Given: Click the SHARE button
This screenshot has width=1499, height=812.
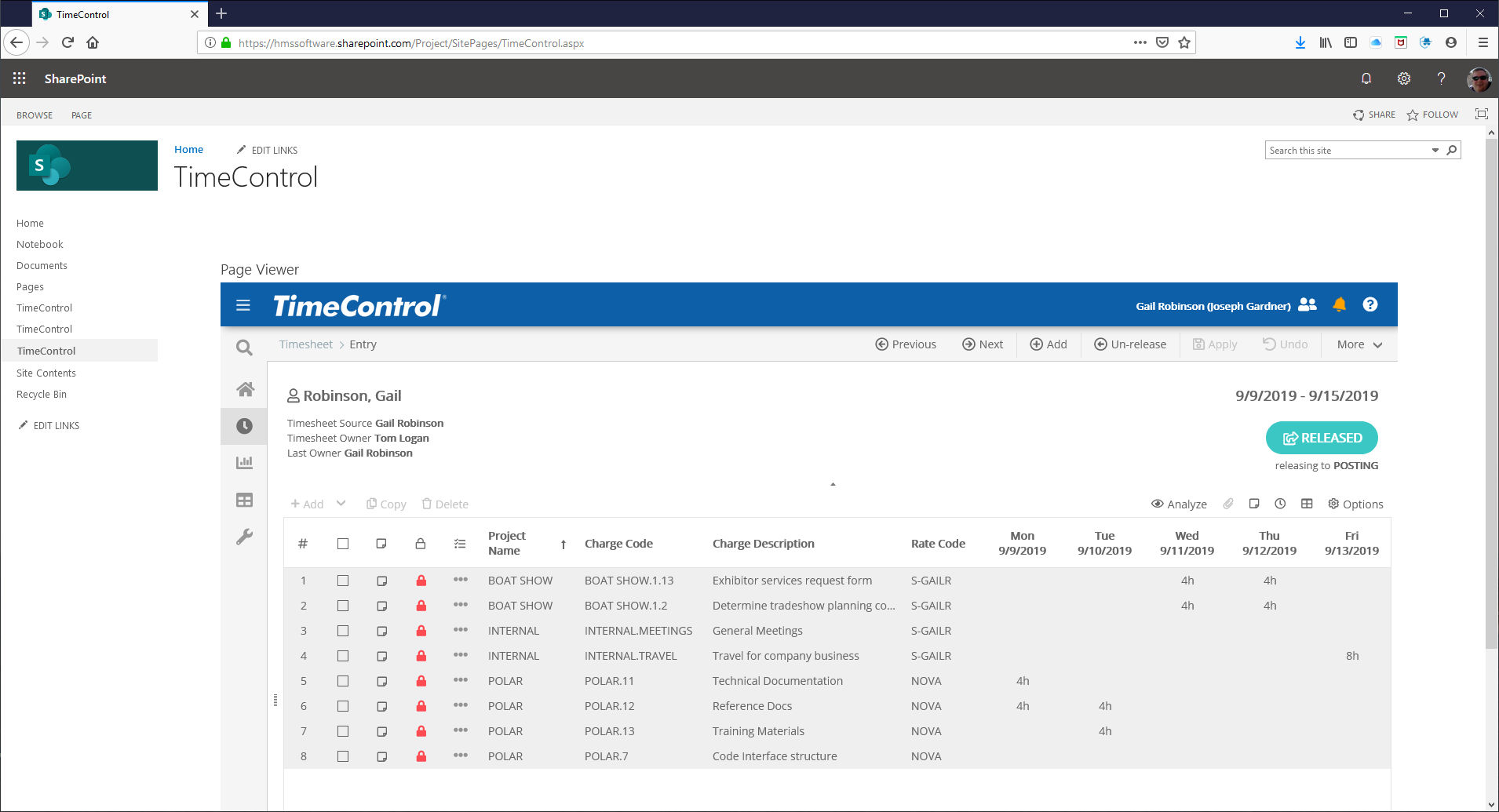Looking at the screenshot, I should click(x=1374, y=115).
